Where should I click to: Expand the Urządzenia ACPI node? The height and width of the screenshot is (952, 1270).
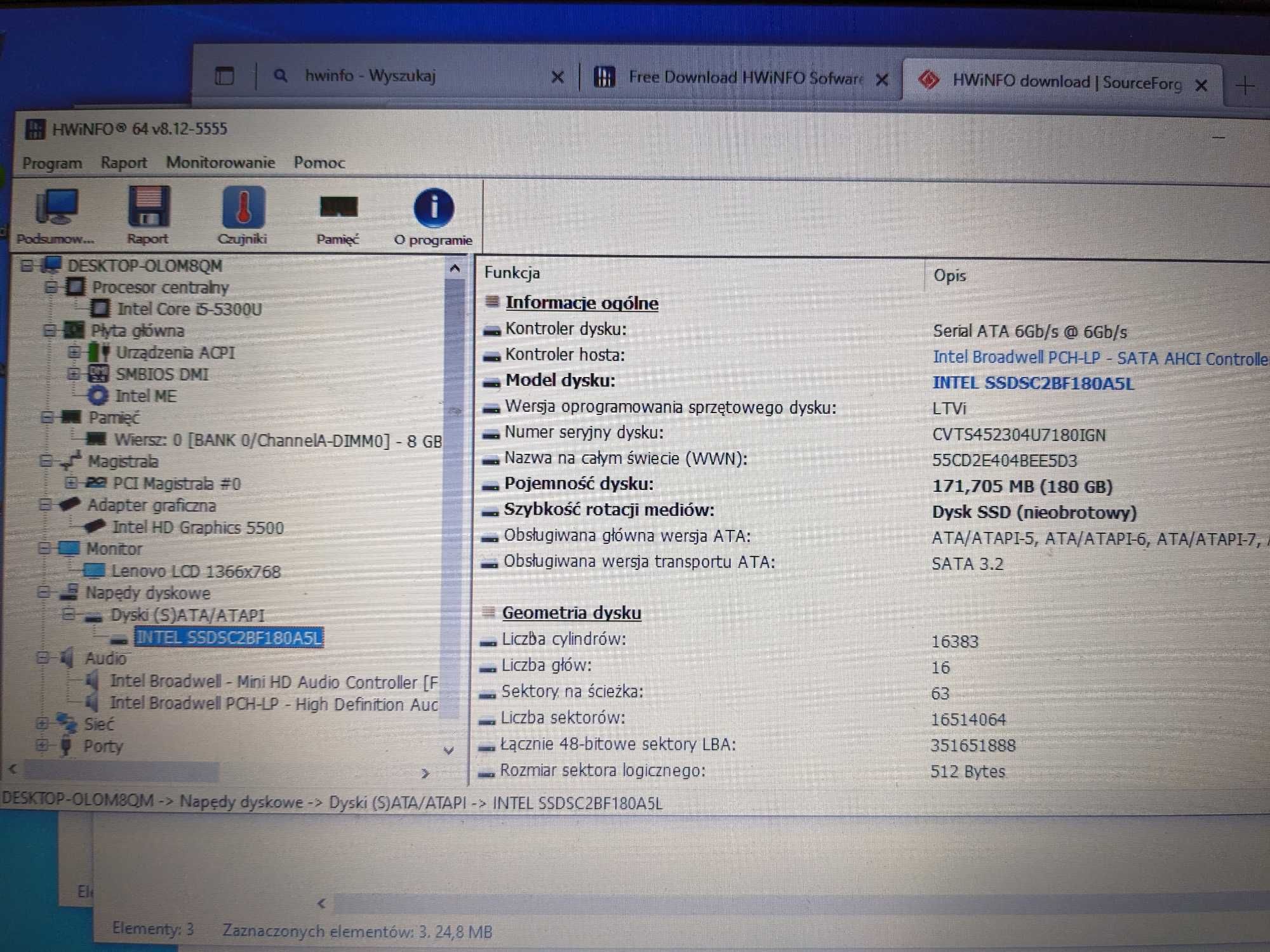[x=74, y=351]
